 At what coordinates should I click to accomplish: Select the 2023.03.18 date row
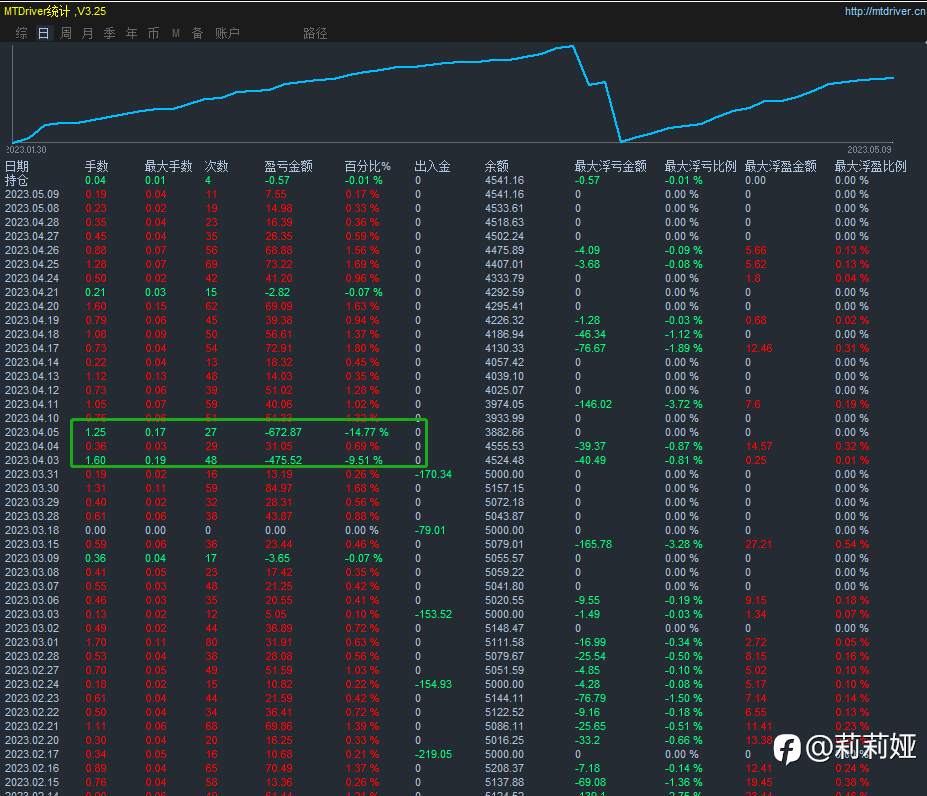click(32, 530)
